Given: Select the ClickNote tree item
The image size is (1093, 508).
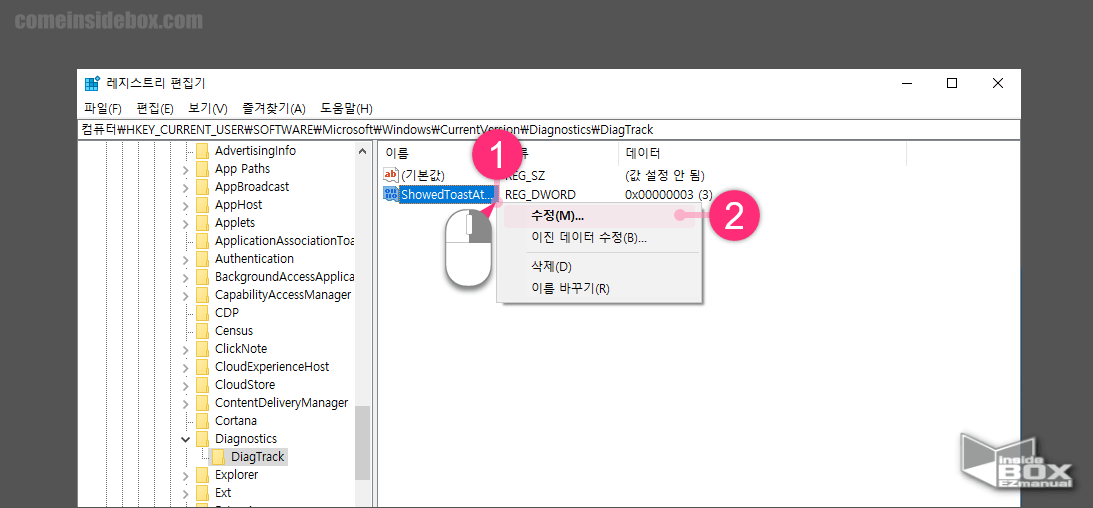Looking at the screenshot, I should 240,348.
